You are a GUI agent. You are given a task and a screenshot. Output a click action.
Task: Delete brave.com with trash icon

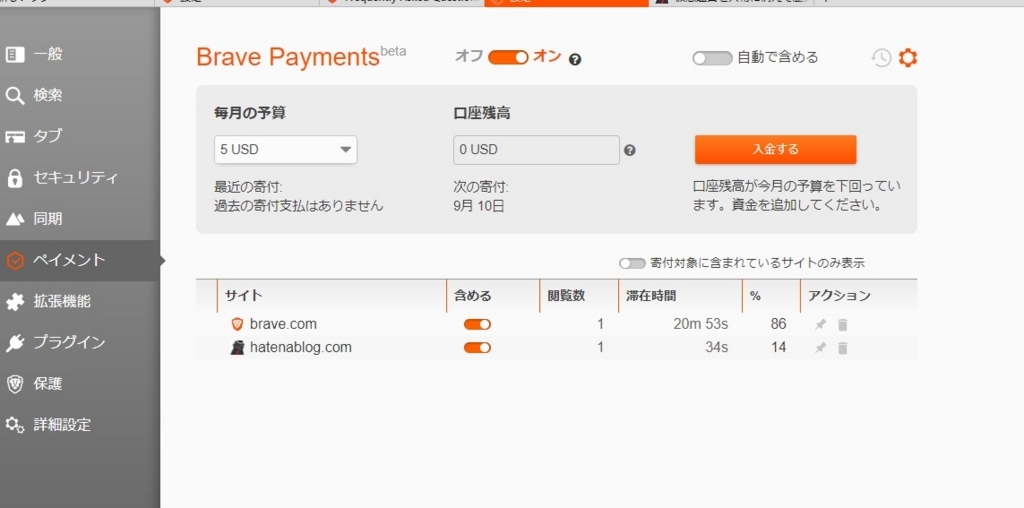(x=842, y=325)
